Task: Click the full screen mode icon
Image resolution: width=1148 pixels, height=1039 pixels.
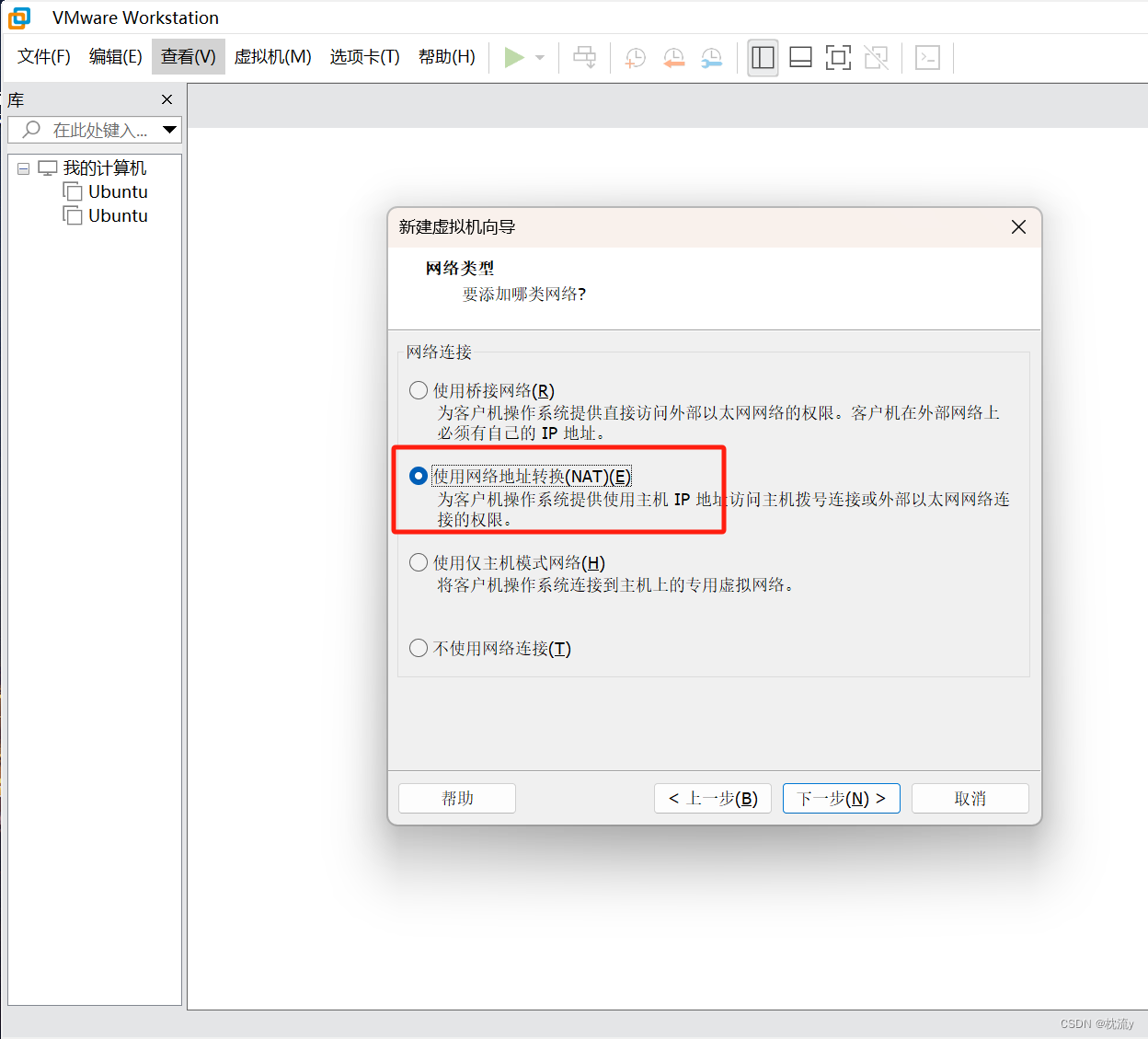Action: coord(838,57)
